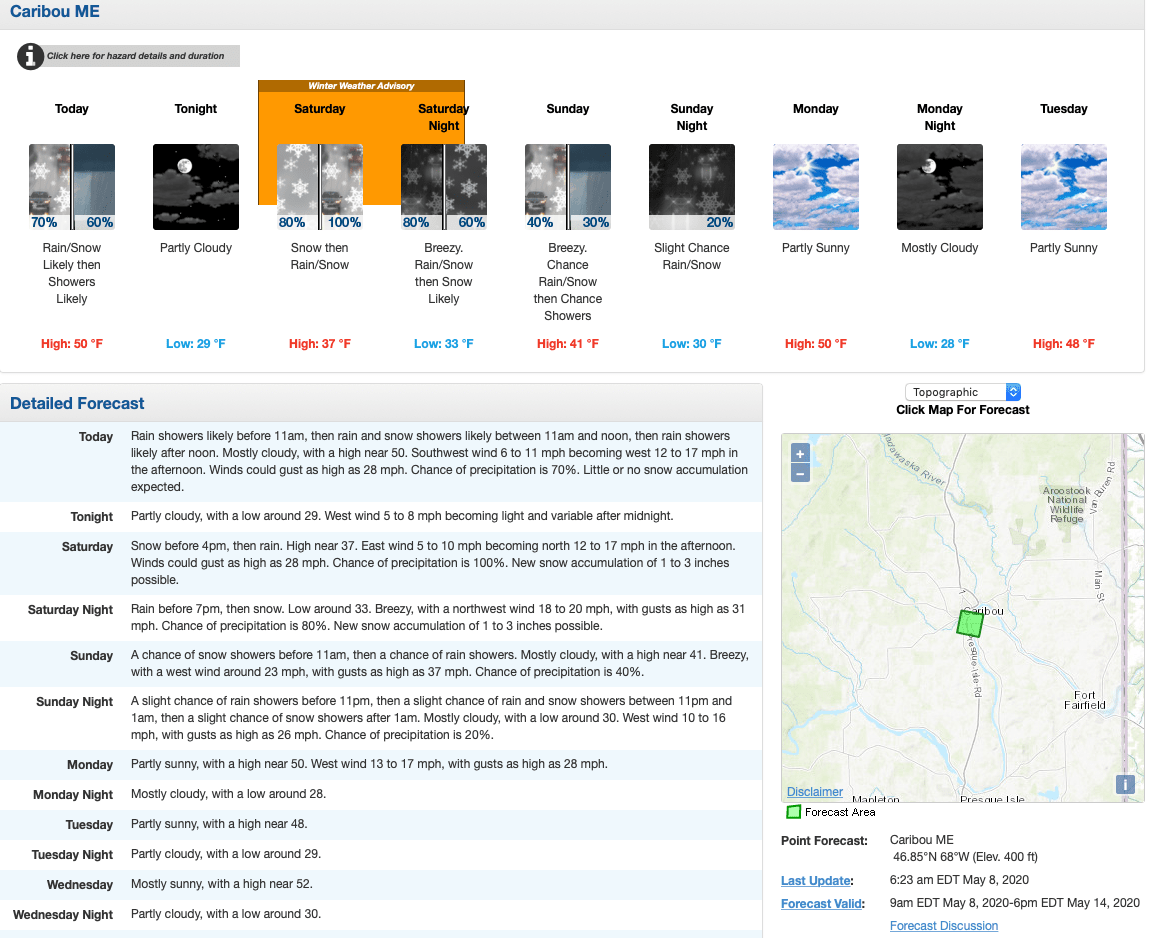Click 'Mostly cloudy, with a low around 28.' text
1153x938 pixels.
coord(228,794)
